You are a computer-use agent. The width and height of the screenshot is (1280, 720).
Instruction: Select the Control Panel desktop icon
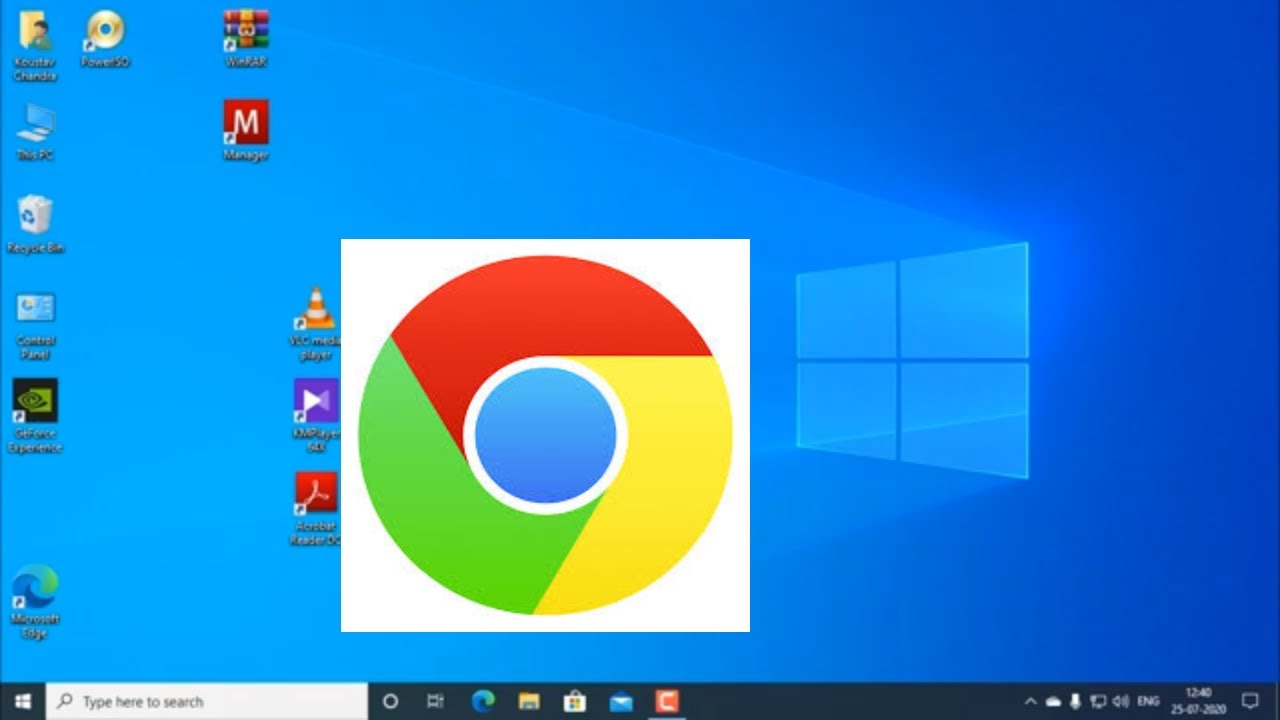pos(35,325)
